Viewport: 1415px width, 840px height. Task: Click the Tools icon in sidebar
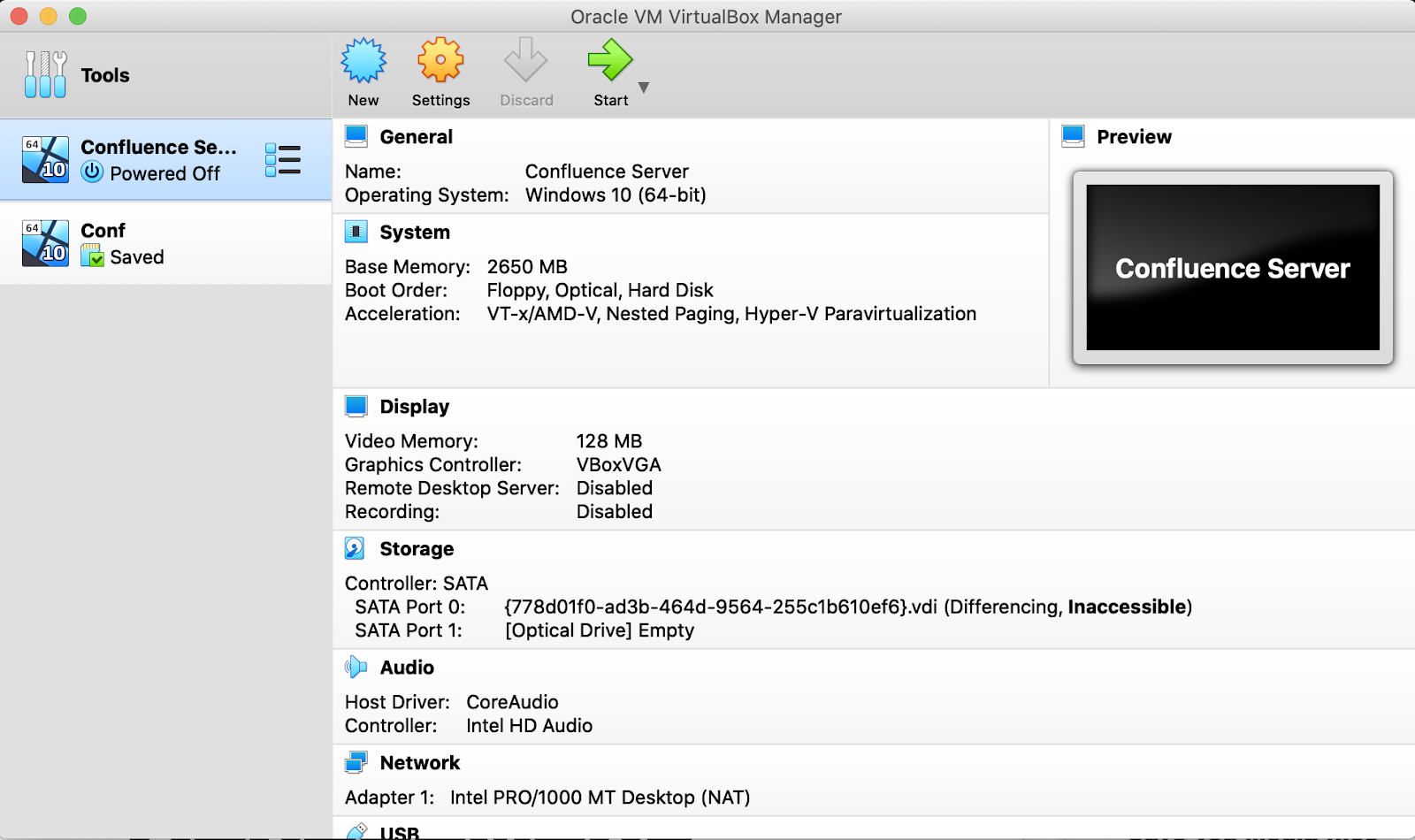coord(45,74)
